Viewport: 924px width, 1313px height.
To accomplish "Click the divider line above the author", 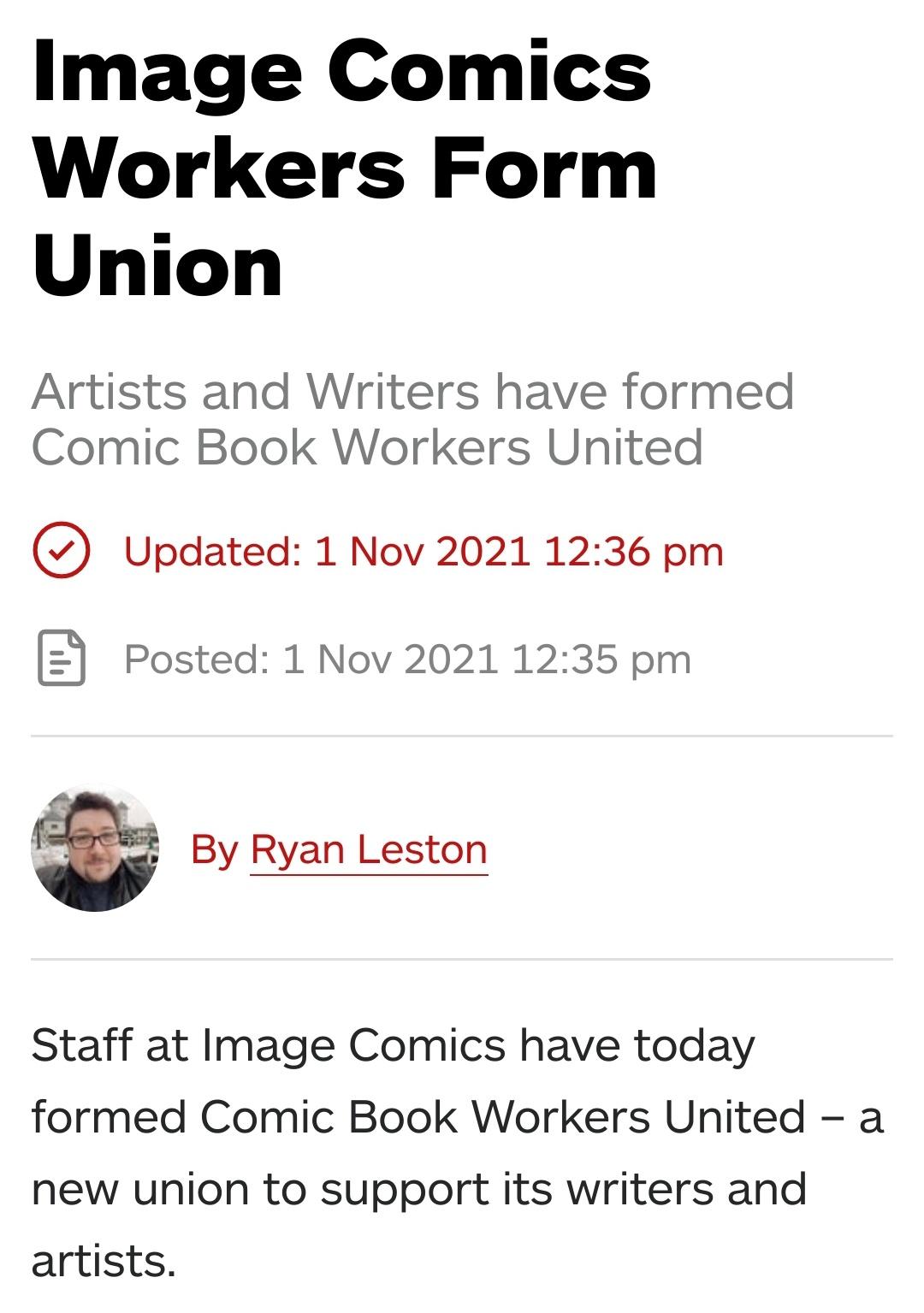I will click(x=462, y=735).
